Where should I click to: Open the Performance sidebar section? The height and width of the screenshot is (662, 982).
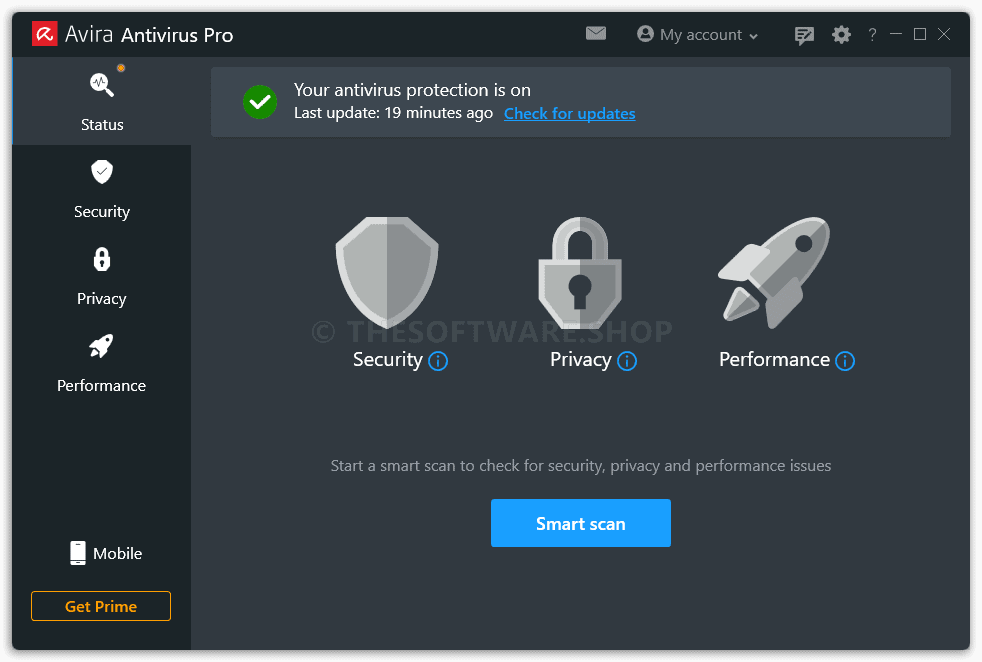click(x=101, y=363)
